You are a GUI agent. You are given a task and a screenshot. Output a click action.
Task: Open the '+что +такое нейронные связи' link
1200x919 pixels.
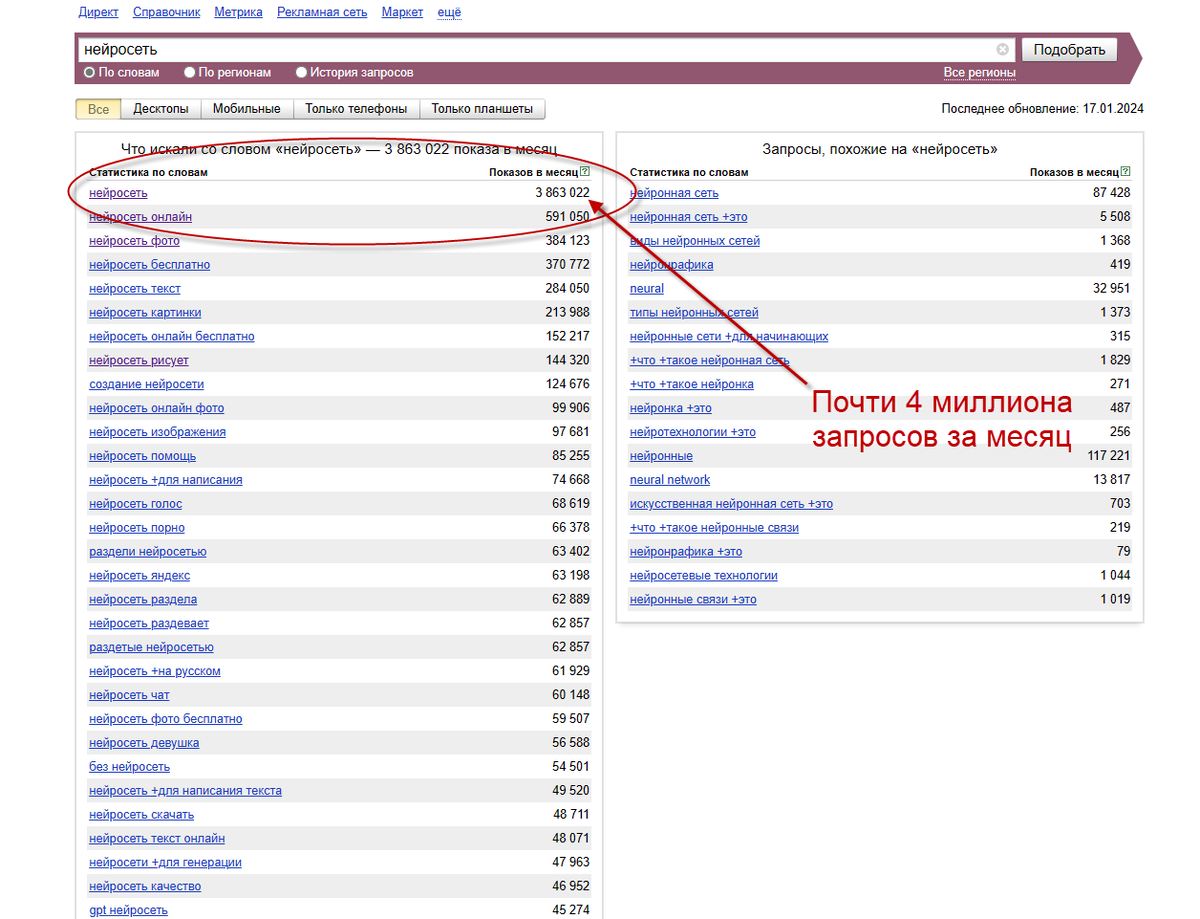[714, 528]
